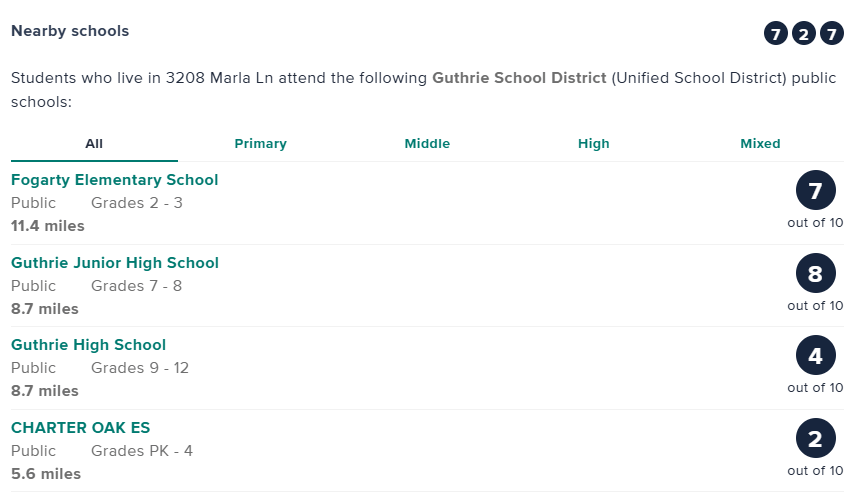Click Guthrie High School's rating badge of 4
Screen dimensions: 857x496
pos(815,356)
